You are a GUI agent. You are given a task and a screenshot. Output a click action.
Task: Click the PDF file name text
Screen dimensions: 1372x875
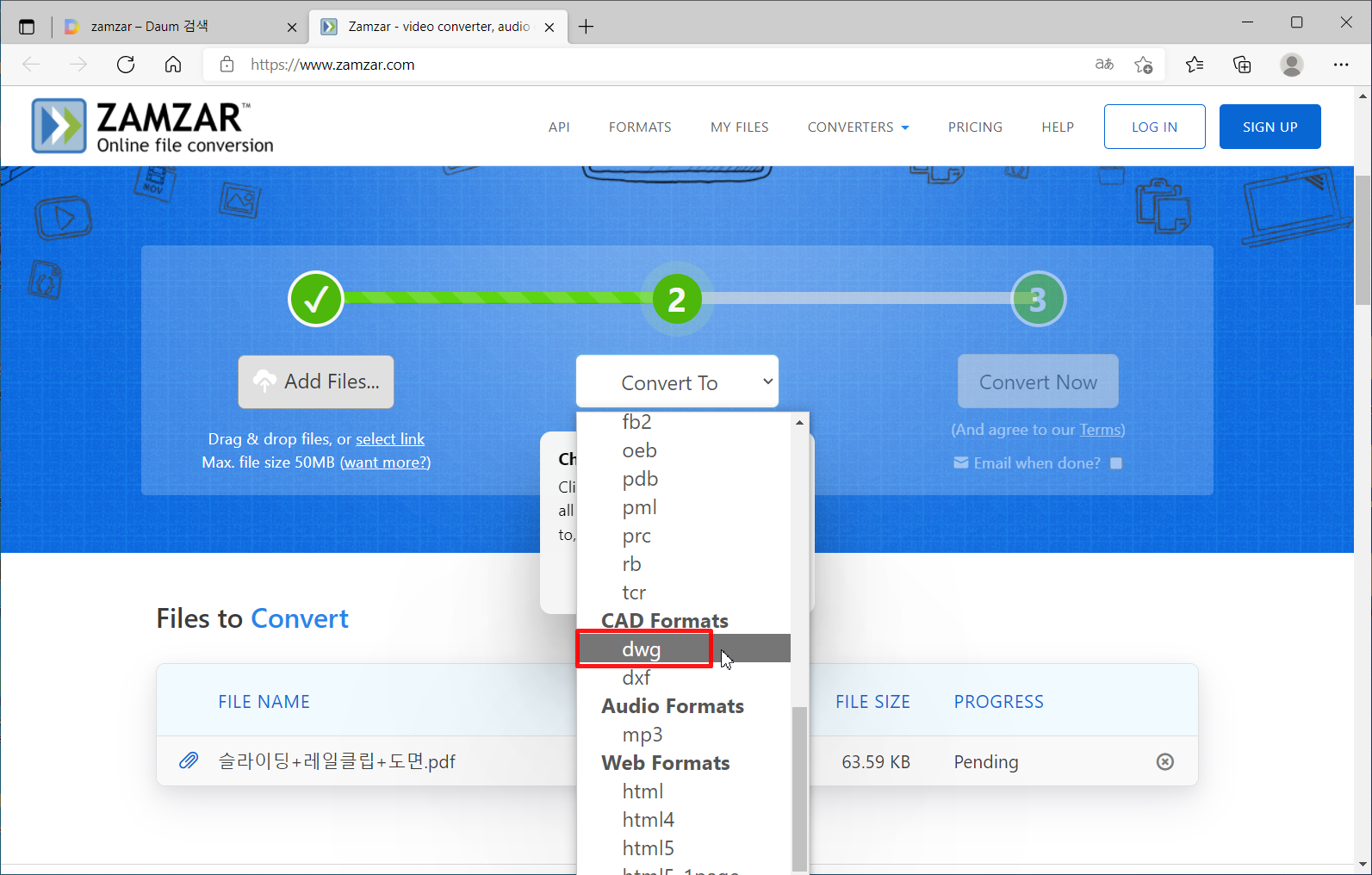(x=337, y=761)
